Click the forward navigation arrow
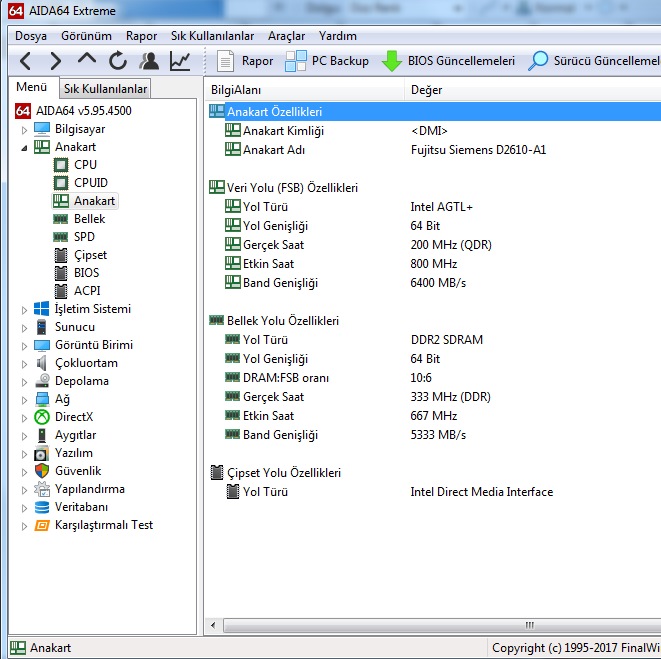 [56, 61]
